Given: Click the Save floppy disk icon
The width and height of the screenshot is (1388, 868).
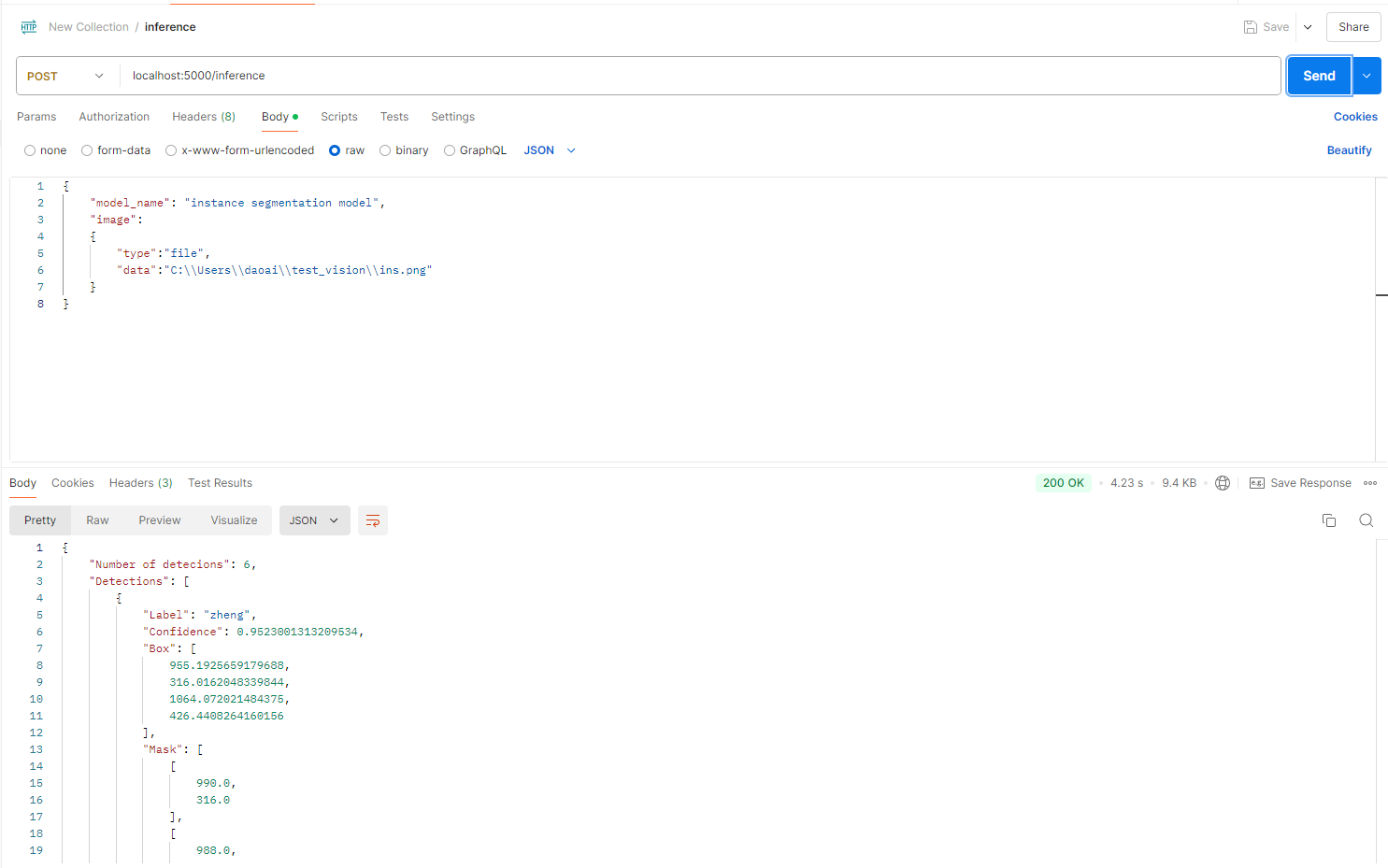Looking at the screenshot, I should pos(1251,27).
